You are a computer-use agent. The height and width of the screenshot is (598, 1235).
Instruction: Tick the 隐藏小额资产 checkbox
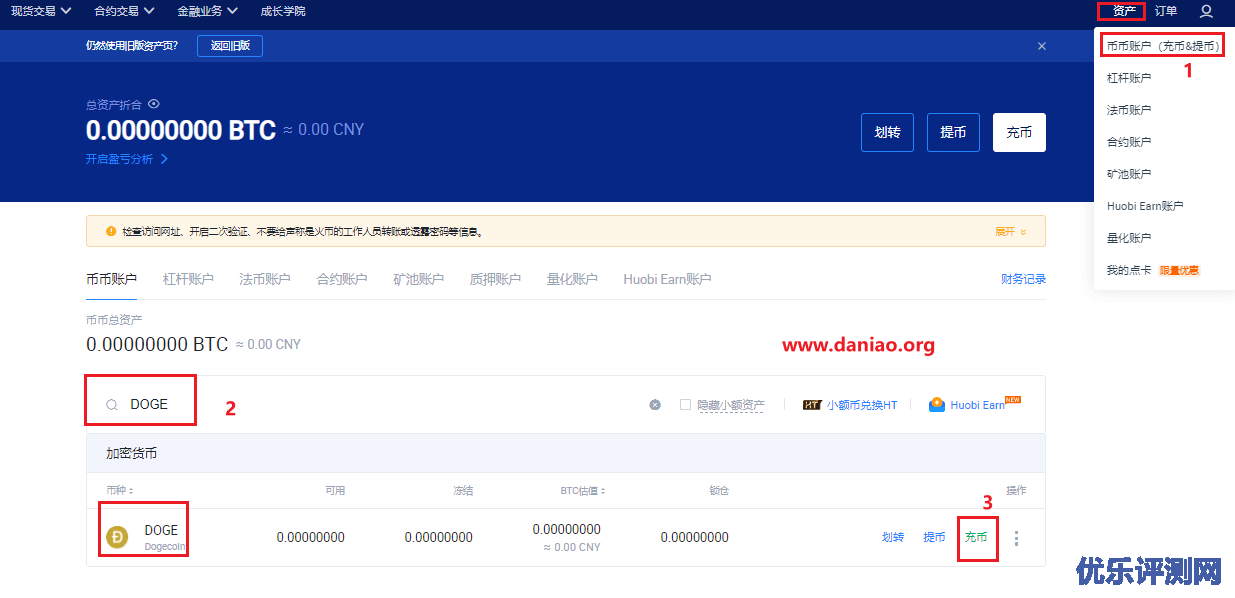685,405
